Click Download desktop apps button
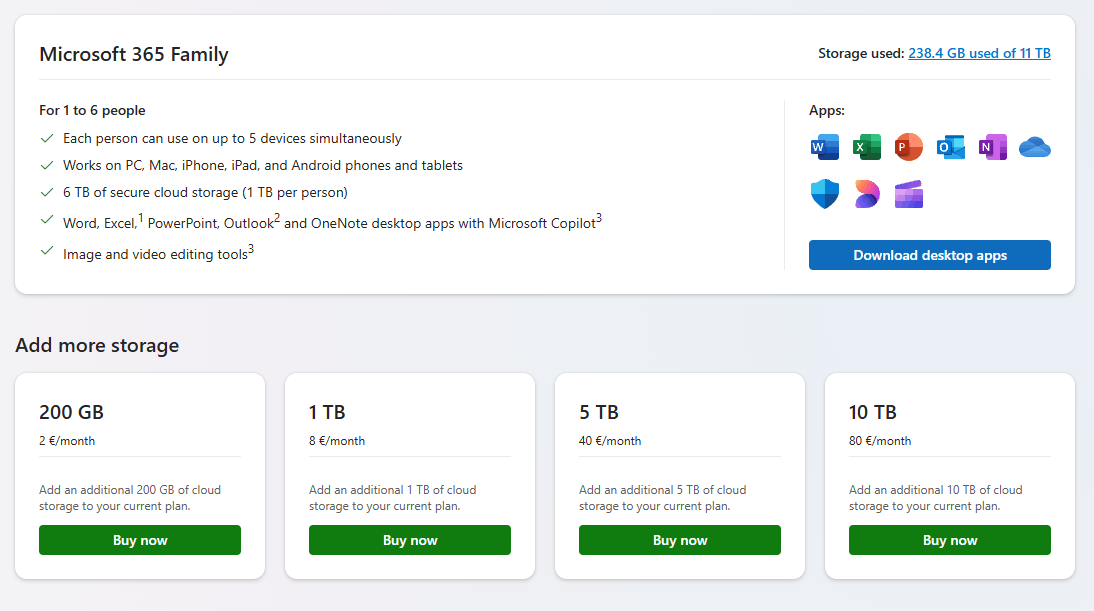This screenshot has width=1094, height=611. pyautogui.click(x=929, y=255)
